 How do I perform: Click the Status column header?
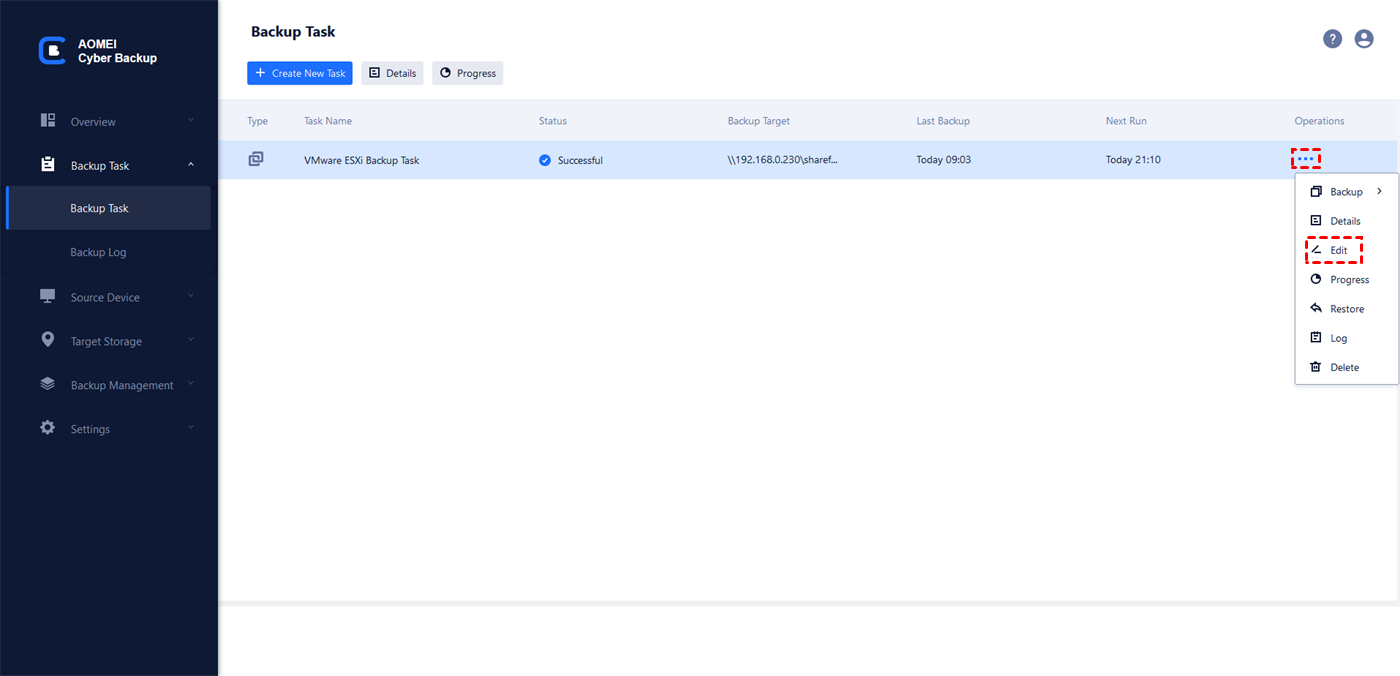click(x=553, y=121)
